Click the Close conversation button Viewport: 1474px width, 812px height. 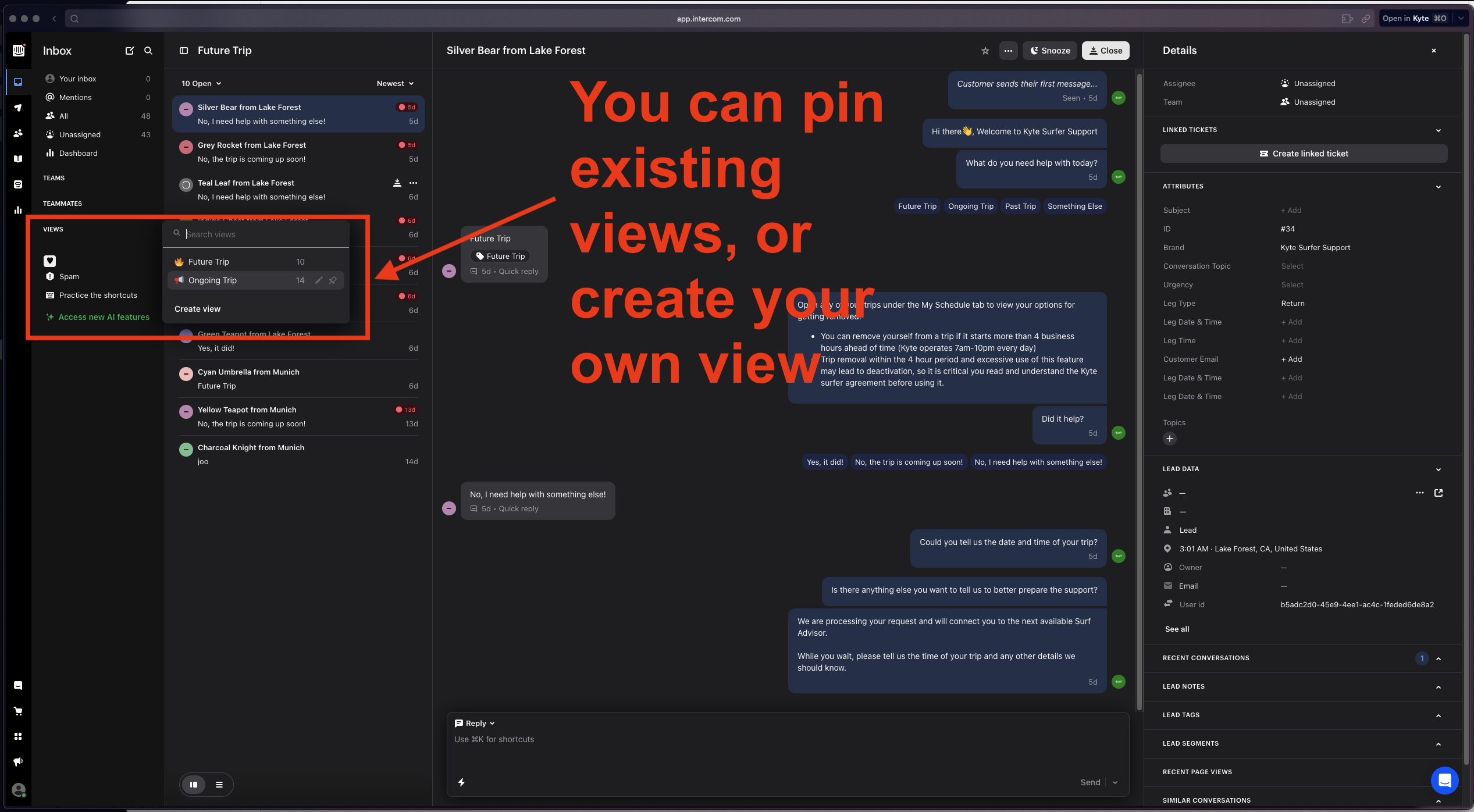click(1105, 51)
